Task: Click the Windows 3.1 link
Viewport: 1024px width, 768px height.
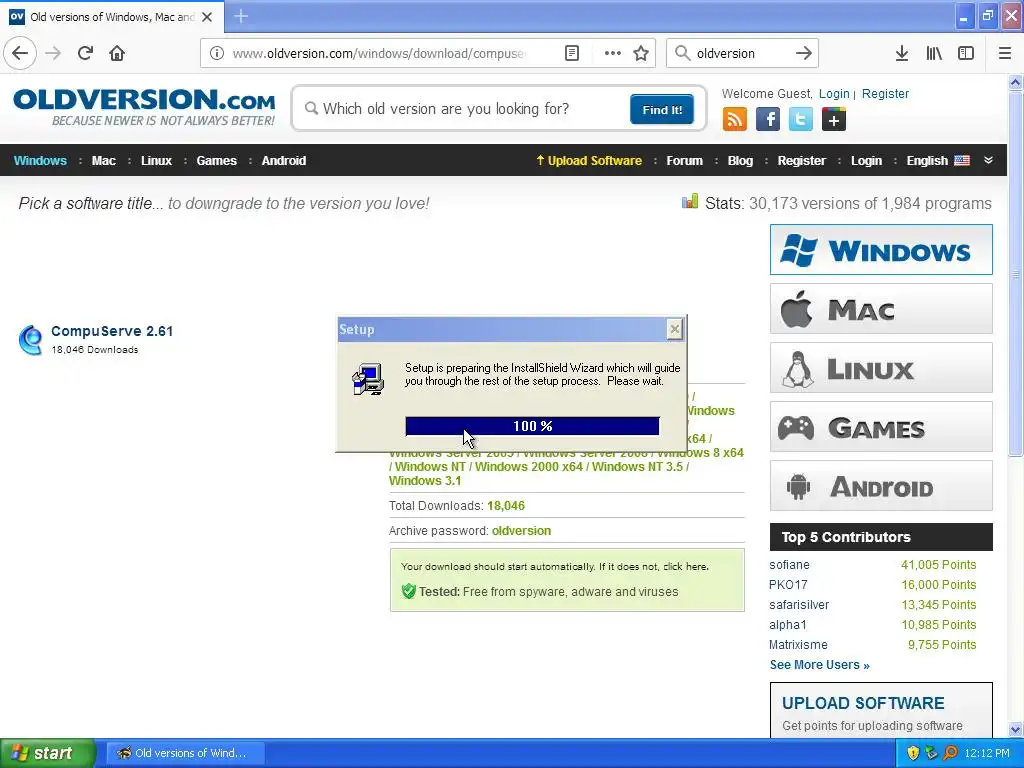Action: 424,481
